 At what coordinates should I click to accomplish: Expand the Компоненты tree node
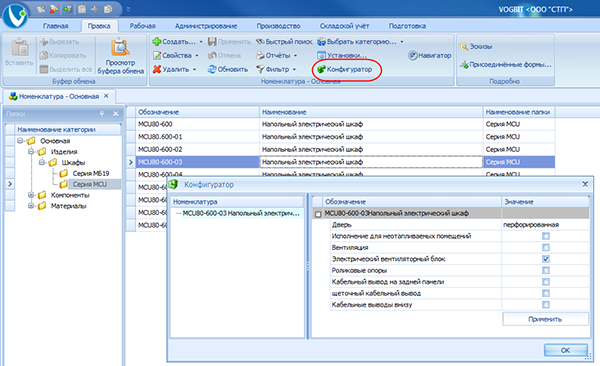(x=31, y=195)
